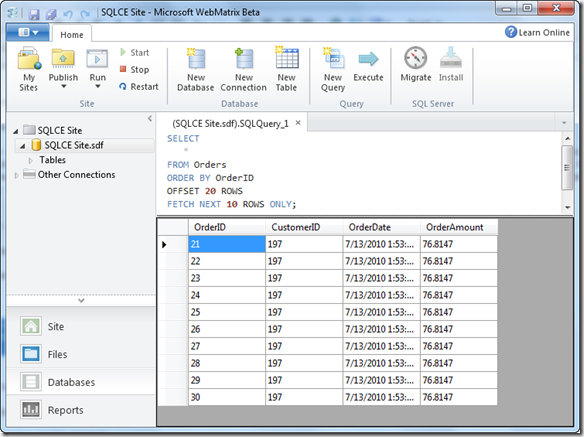
Task: Sort by OrderID column header
Action: 226,227
